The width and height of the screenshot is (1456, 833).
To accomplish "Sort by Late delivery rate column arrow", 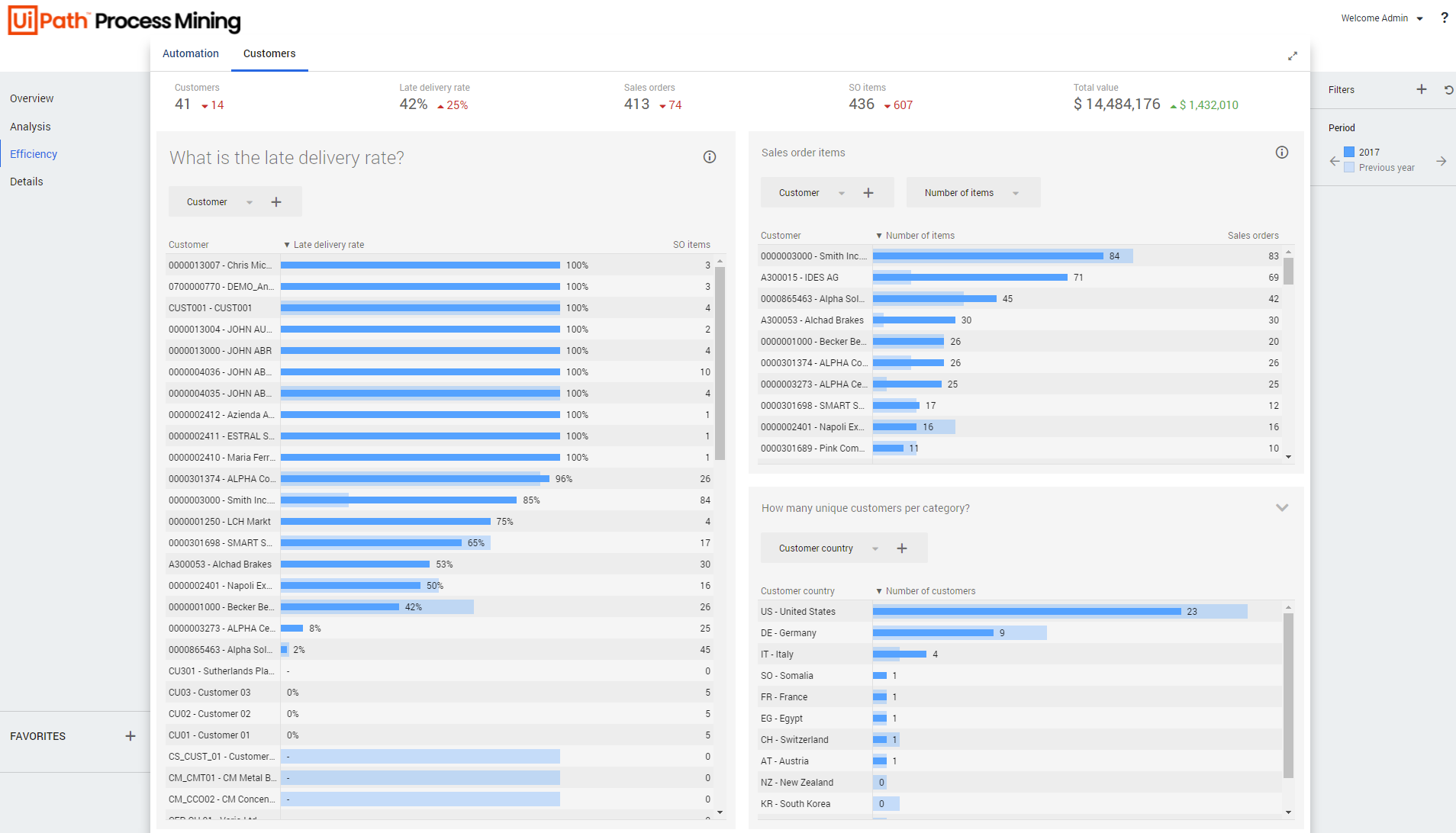I will pyautogui.click(x=286, y=245).
